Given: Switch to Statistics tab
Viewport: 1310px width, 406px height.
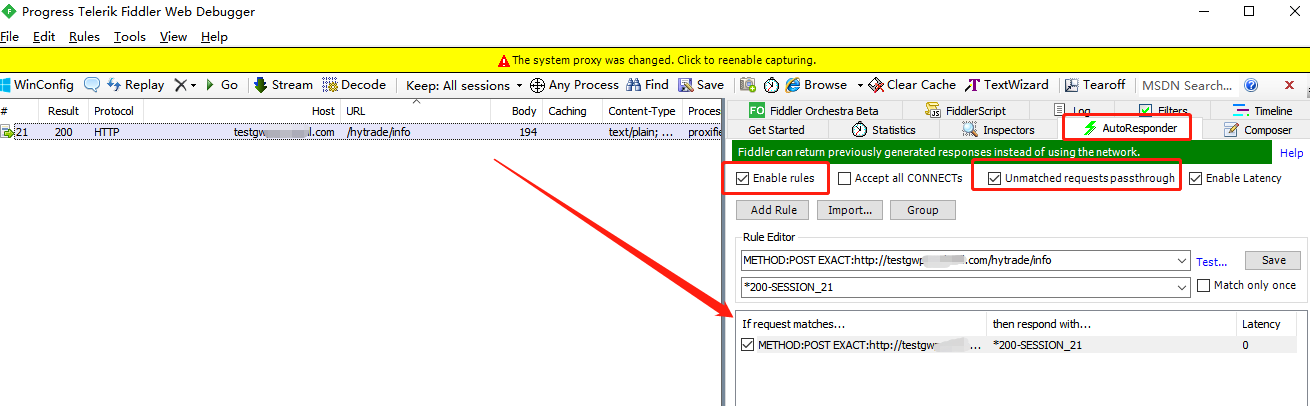Looking at the screenshot, I should [x=883, y=130].
